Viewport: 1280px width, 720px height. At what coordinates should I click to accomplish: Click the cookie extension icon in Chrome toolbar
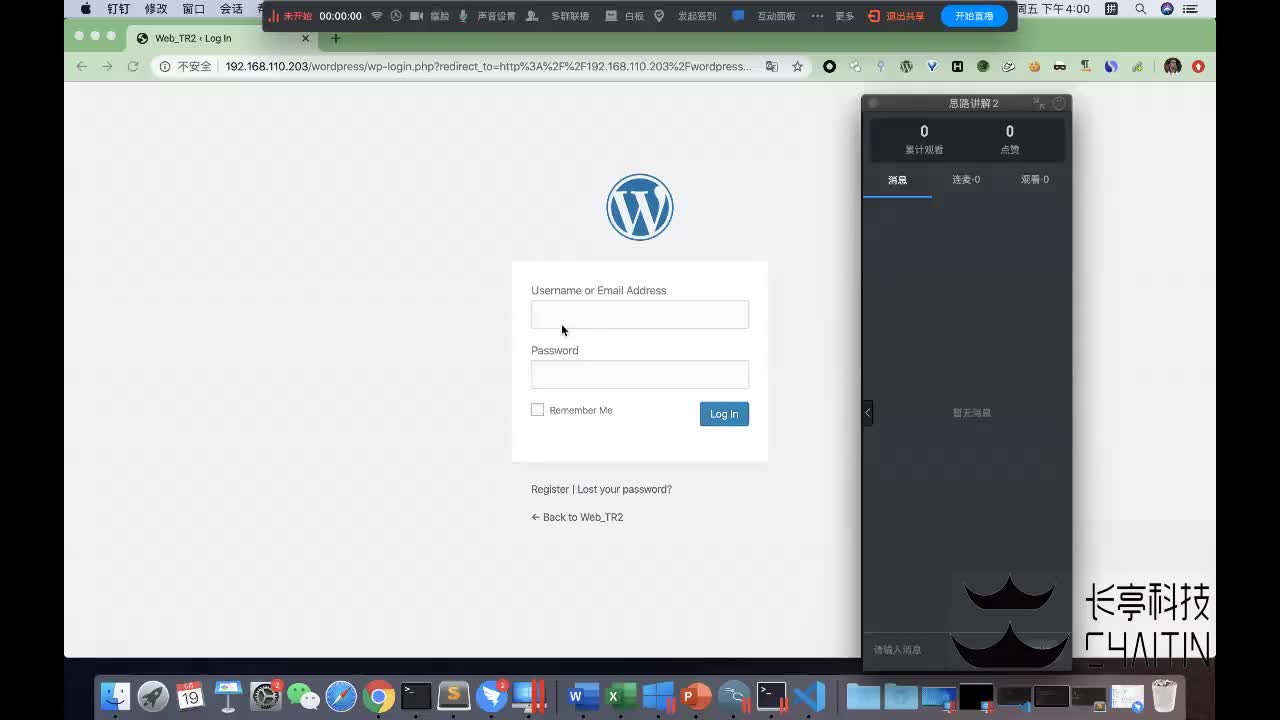point(1034,66)
